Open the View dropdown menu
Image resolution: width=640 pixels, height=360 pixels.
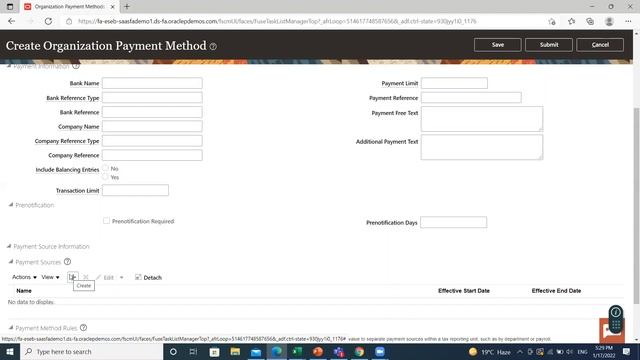coord(50,277)
